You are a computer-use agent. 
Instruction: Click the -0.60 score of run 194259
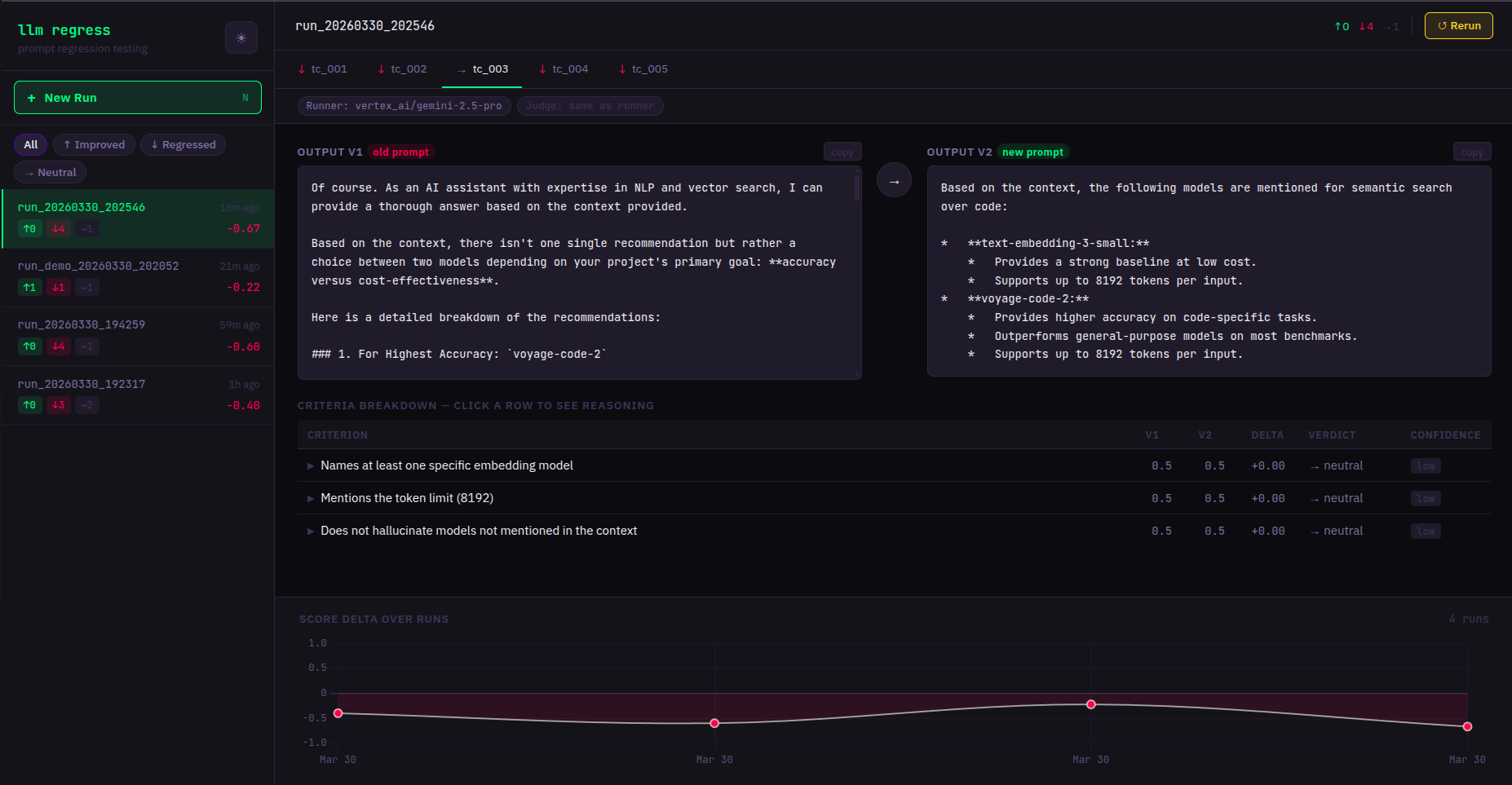[x=243, y=346]
